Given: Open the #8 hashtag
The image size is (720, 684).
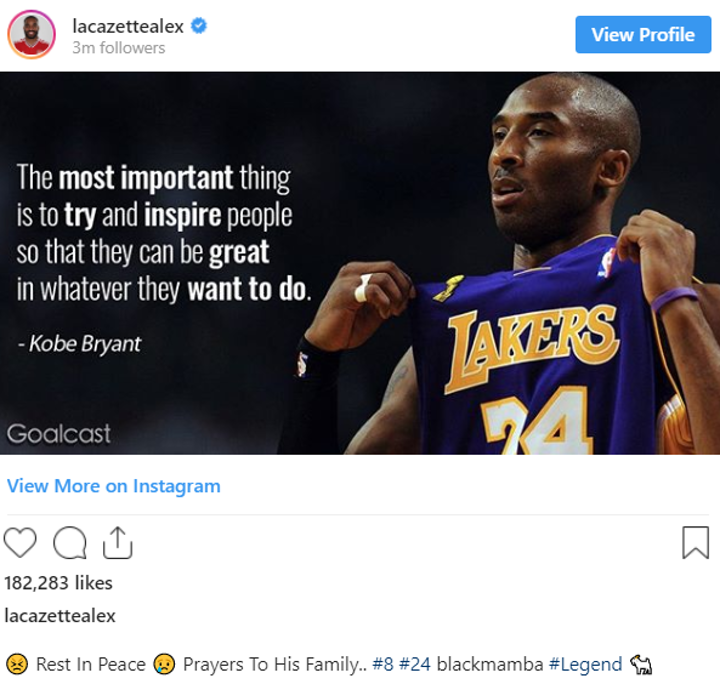Looking at the screenshot, I should [383, 664].
